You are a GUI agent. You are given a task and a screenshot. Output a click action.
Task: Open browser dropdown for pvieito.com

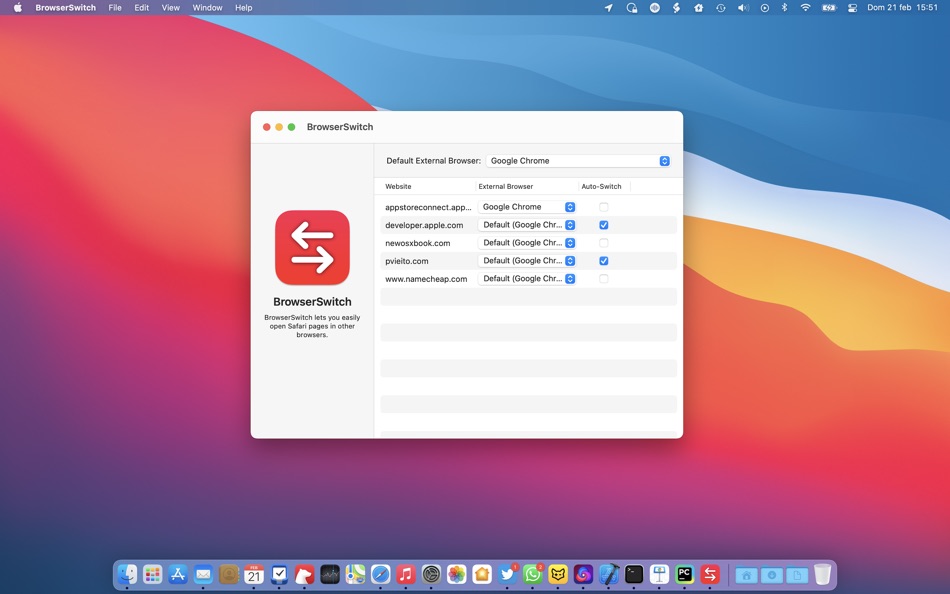click(x=526, y=261)
